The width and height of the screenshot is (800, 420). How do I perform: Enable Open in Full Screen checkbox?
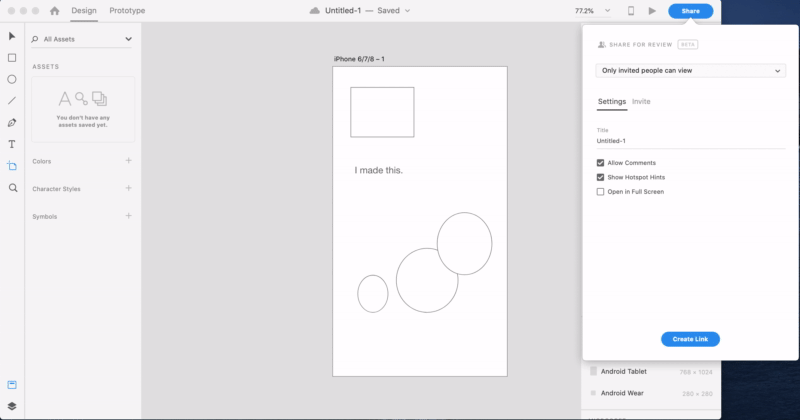pos(601,192)
